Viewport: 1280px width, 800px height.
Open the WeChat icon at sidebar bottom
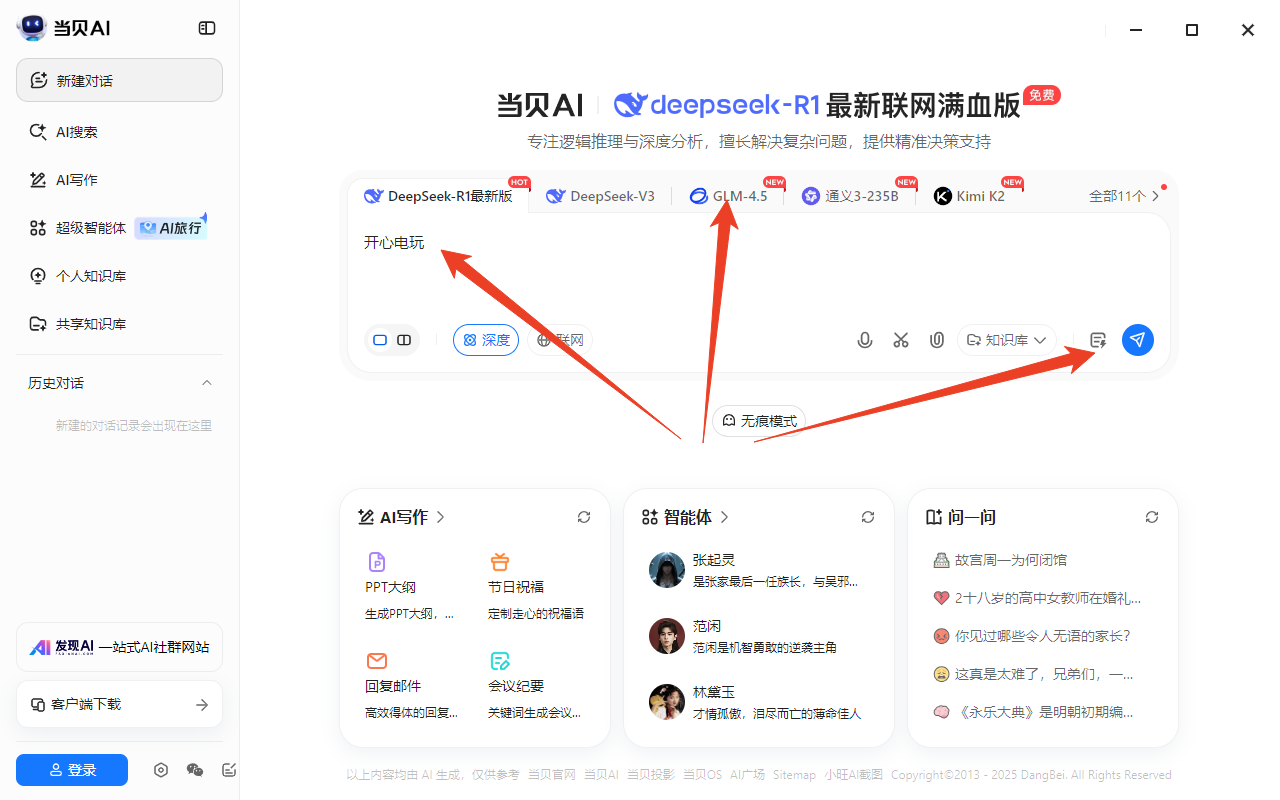[x=195, y=770]
